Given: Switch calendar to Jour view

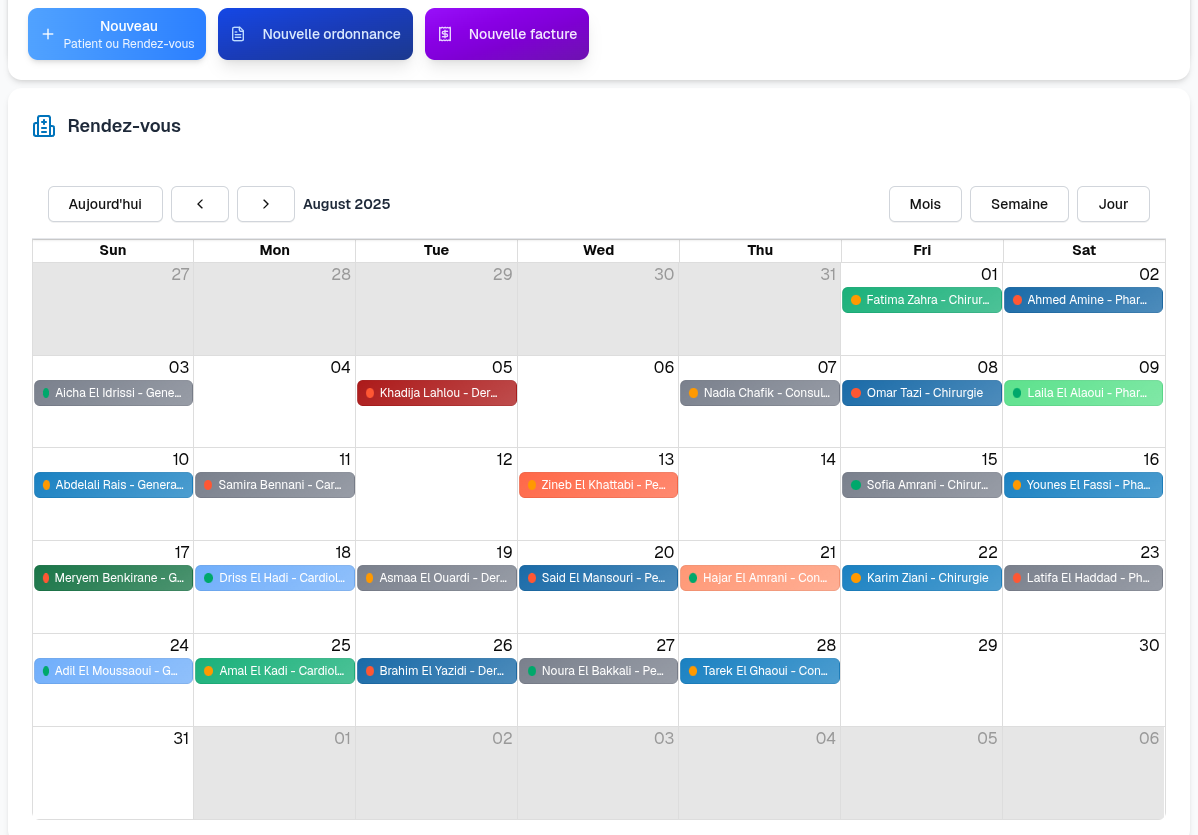Looking at the screenshot, I should click(x=1113, y=204).
